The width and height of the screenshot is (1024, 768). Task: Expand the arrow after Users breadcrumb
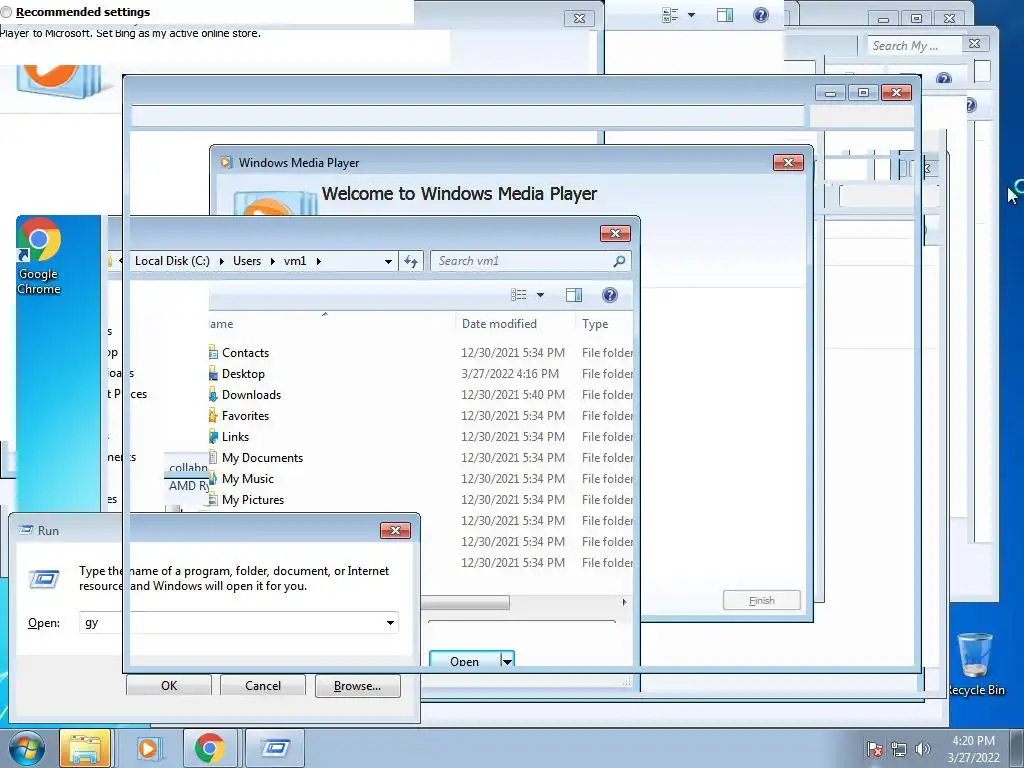[272, 261]
